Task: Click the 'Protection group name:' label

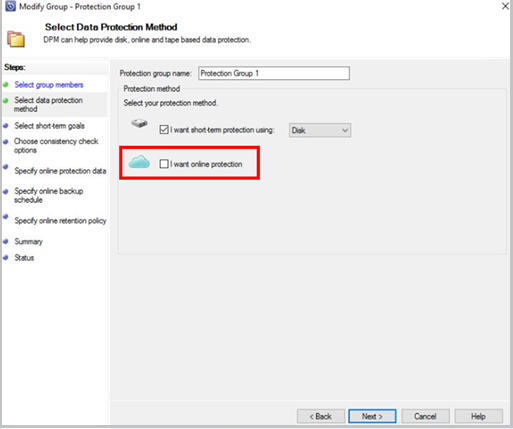Action: click(156, 73)
